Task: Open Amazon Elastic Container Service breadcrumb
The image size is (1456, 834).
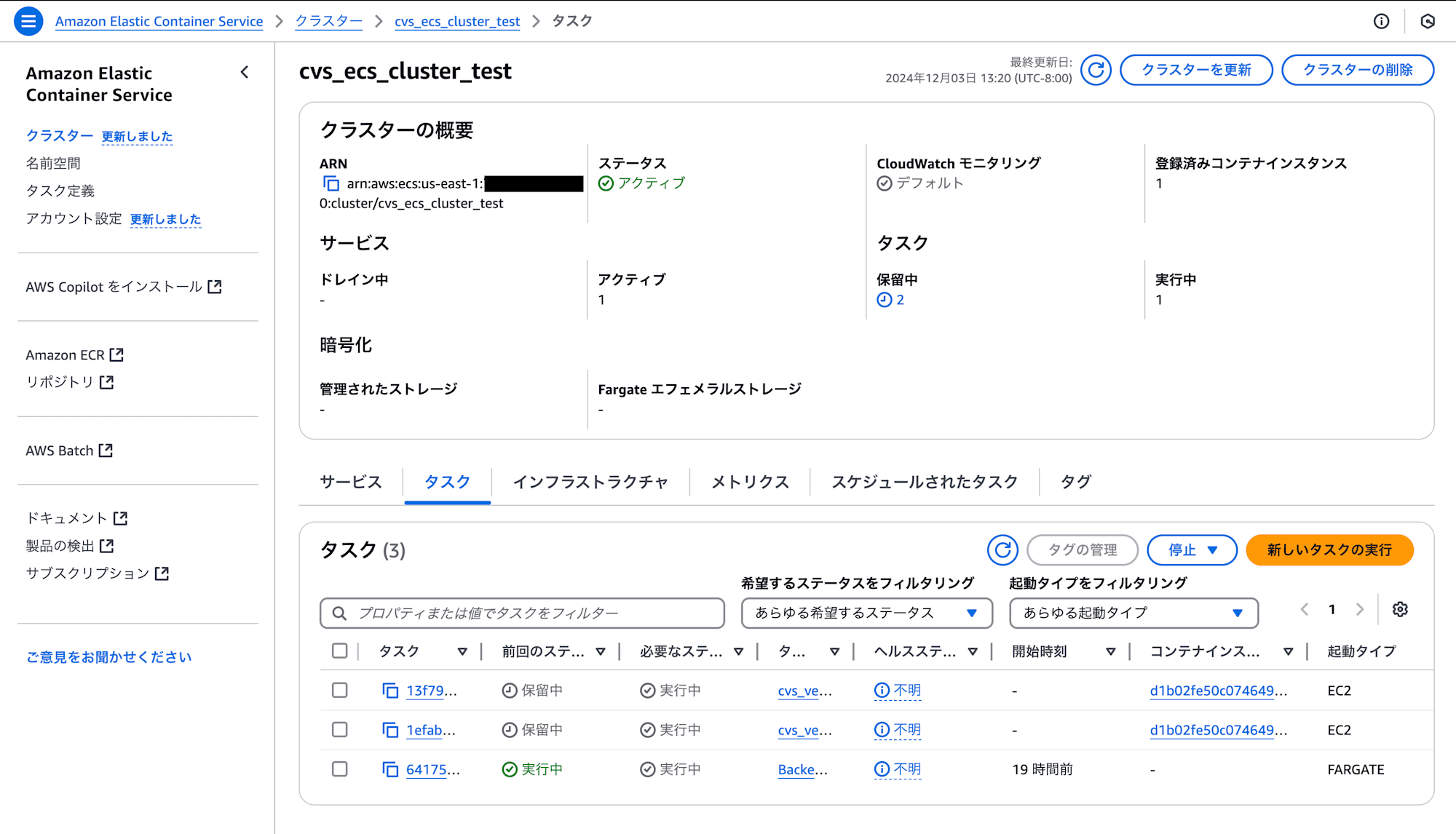Action: pos(159,21)
